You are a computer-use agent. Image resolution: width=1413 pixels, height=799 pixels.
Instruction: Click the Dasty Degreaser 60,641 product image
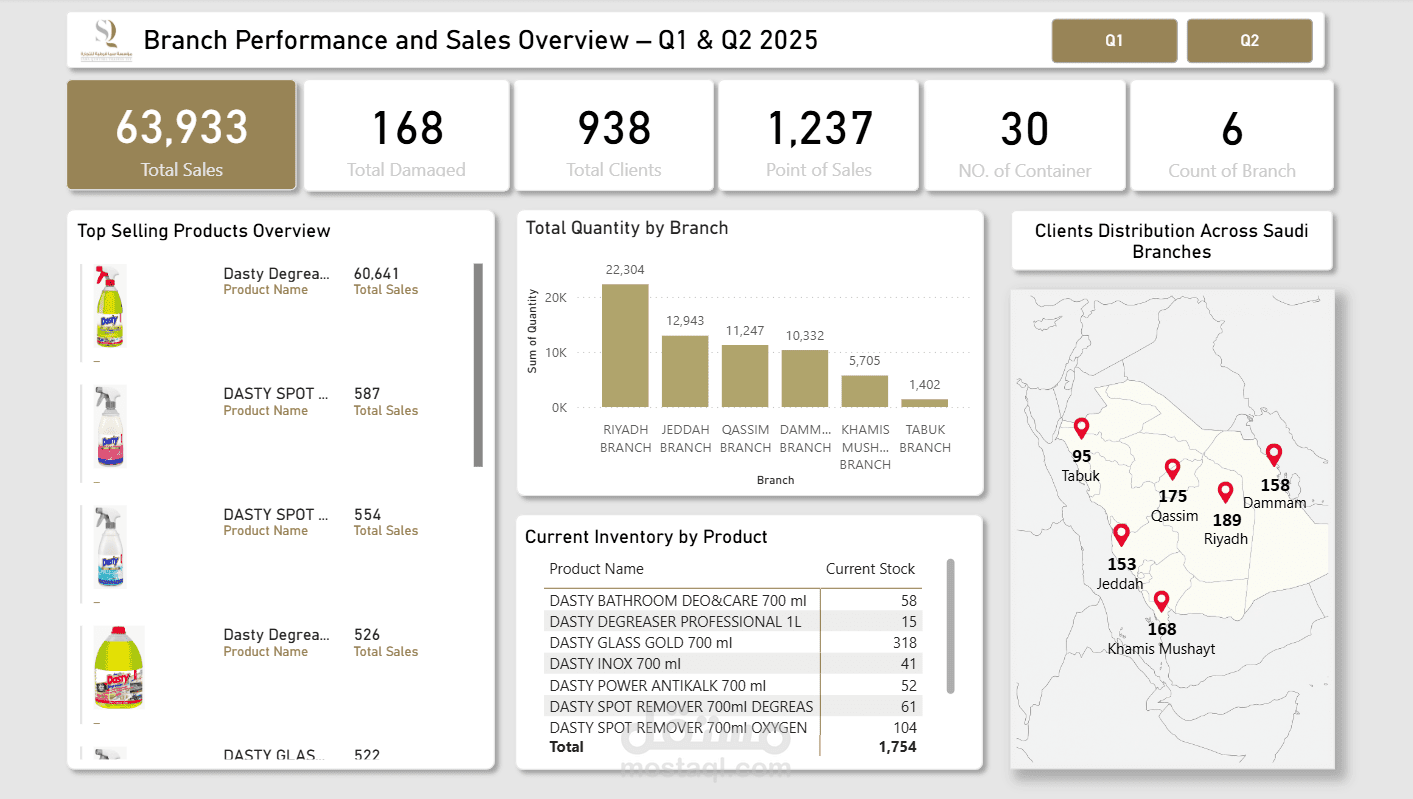click(110, 306)
